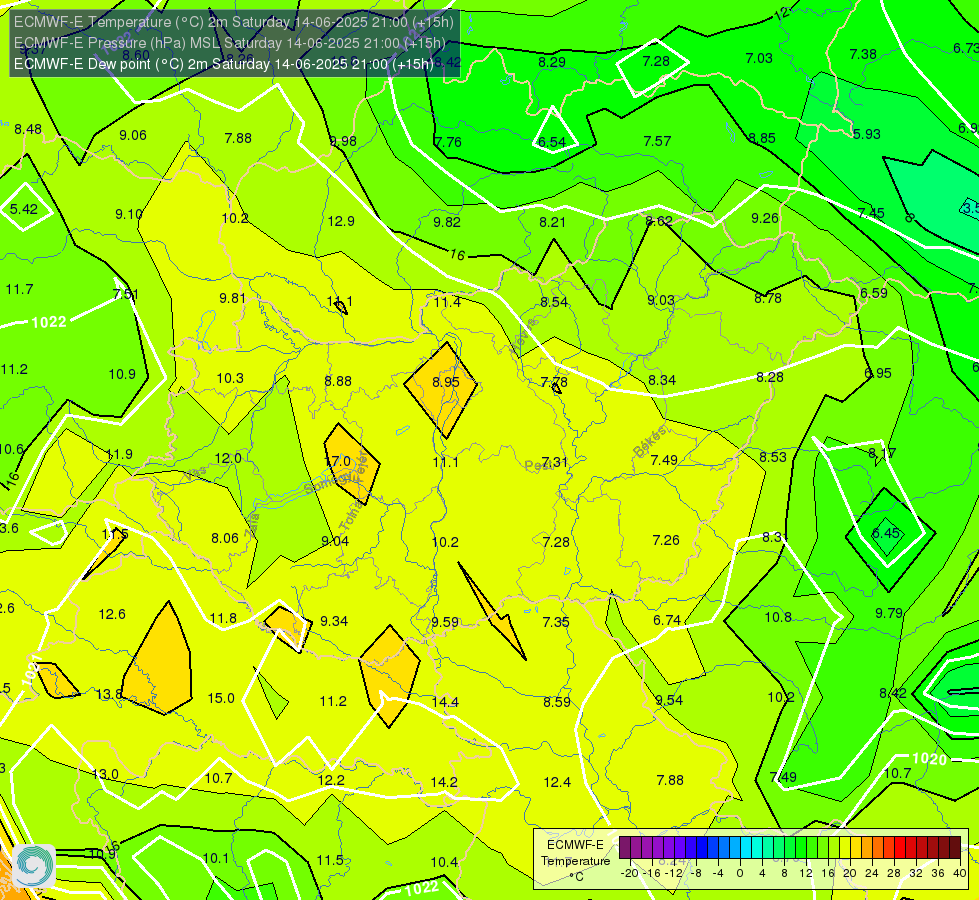Click the 9.26 dew point value

click(765, 218)
